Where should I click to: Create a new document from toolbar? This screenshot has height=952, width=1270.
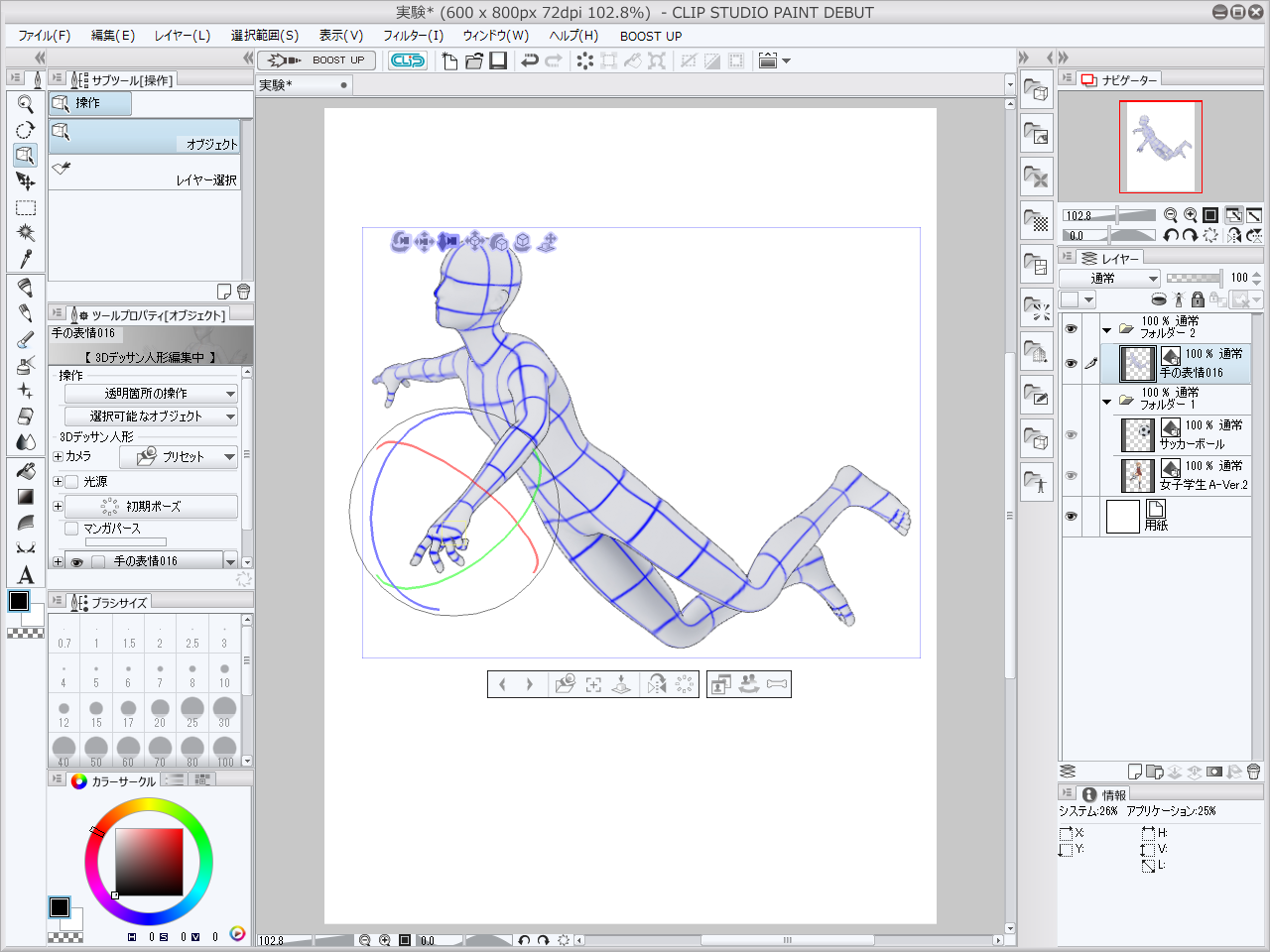pyautogui.click(x=449, y=60)
